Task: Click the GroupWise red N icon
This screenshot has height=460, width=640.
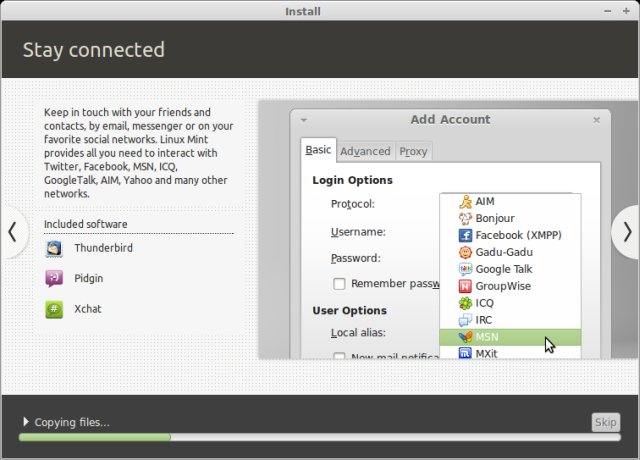Action: [465, 287]
